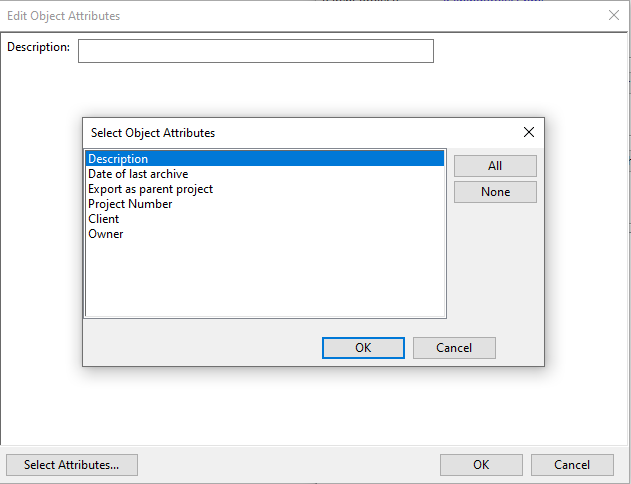The image size is (631, 484).
Task: Choose 'Export as parent project' list entry
Action: pyautogui.click(x=150, y=189)
